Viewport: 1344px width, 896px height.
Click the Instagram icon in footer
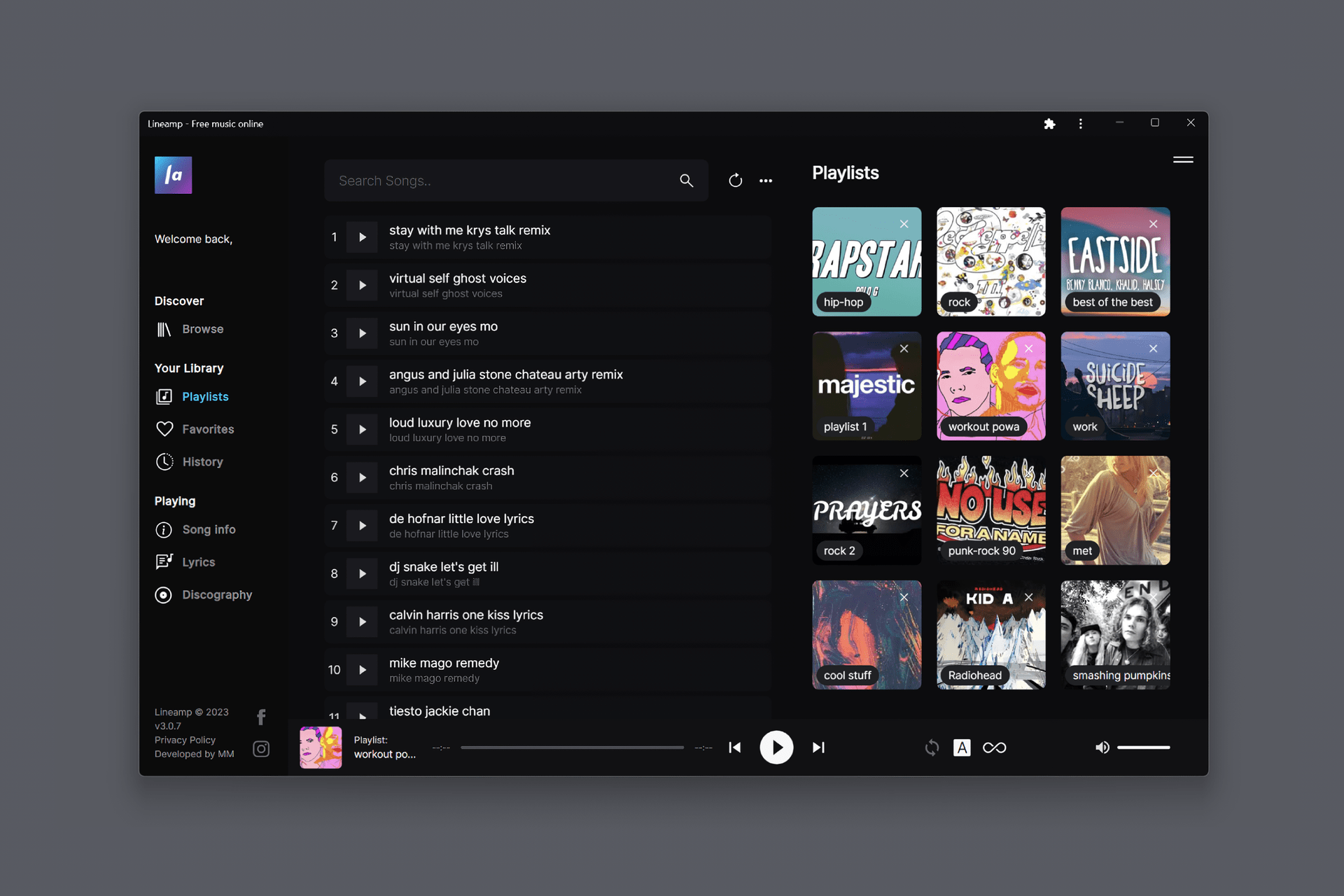(261, 749)
